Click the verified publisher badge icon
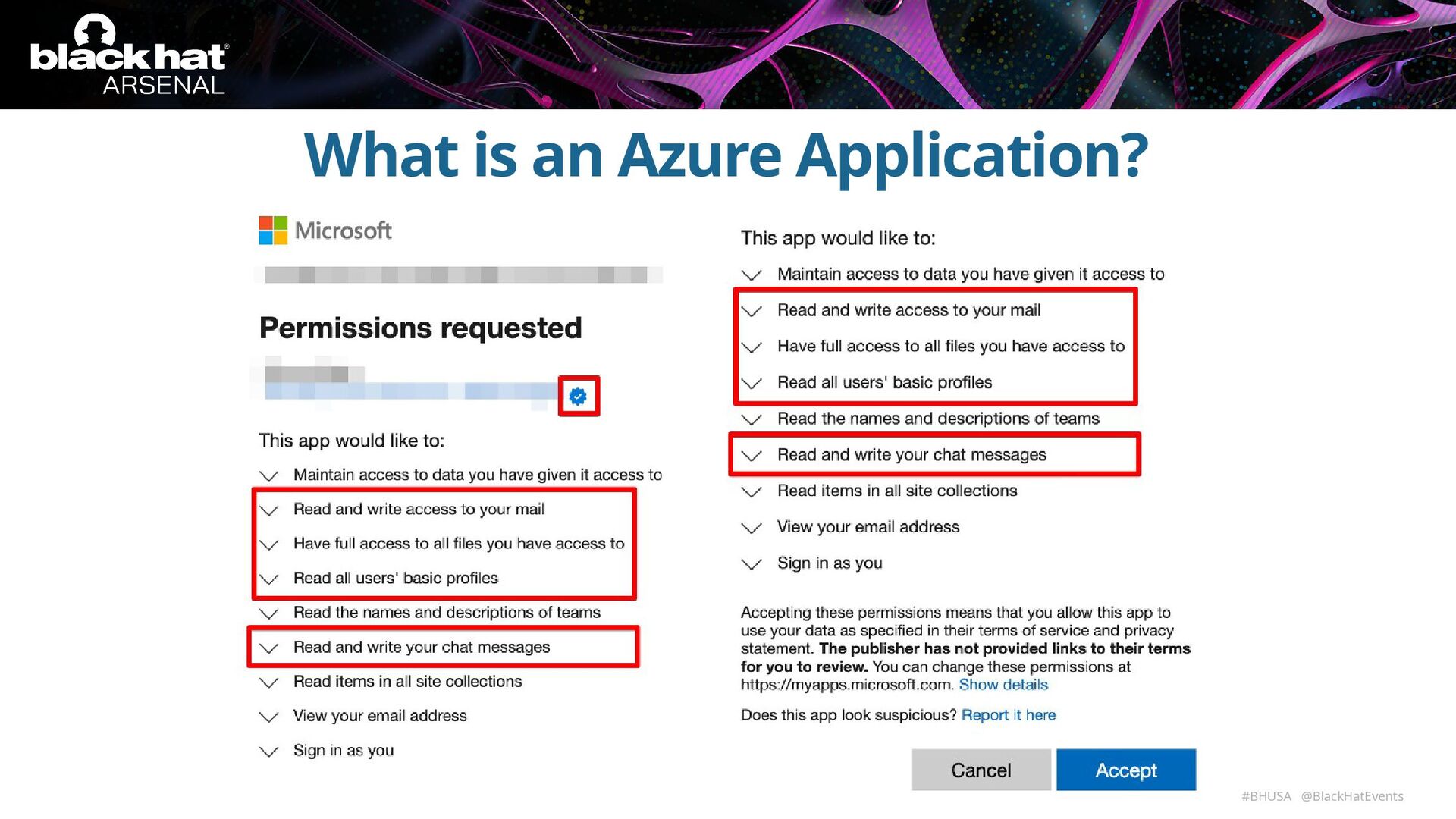The width and height of the screenshot is (1456, 819). 578,396
